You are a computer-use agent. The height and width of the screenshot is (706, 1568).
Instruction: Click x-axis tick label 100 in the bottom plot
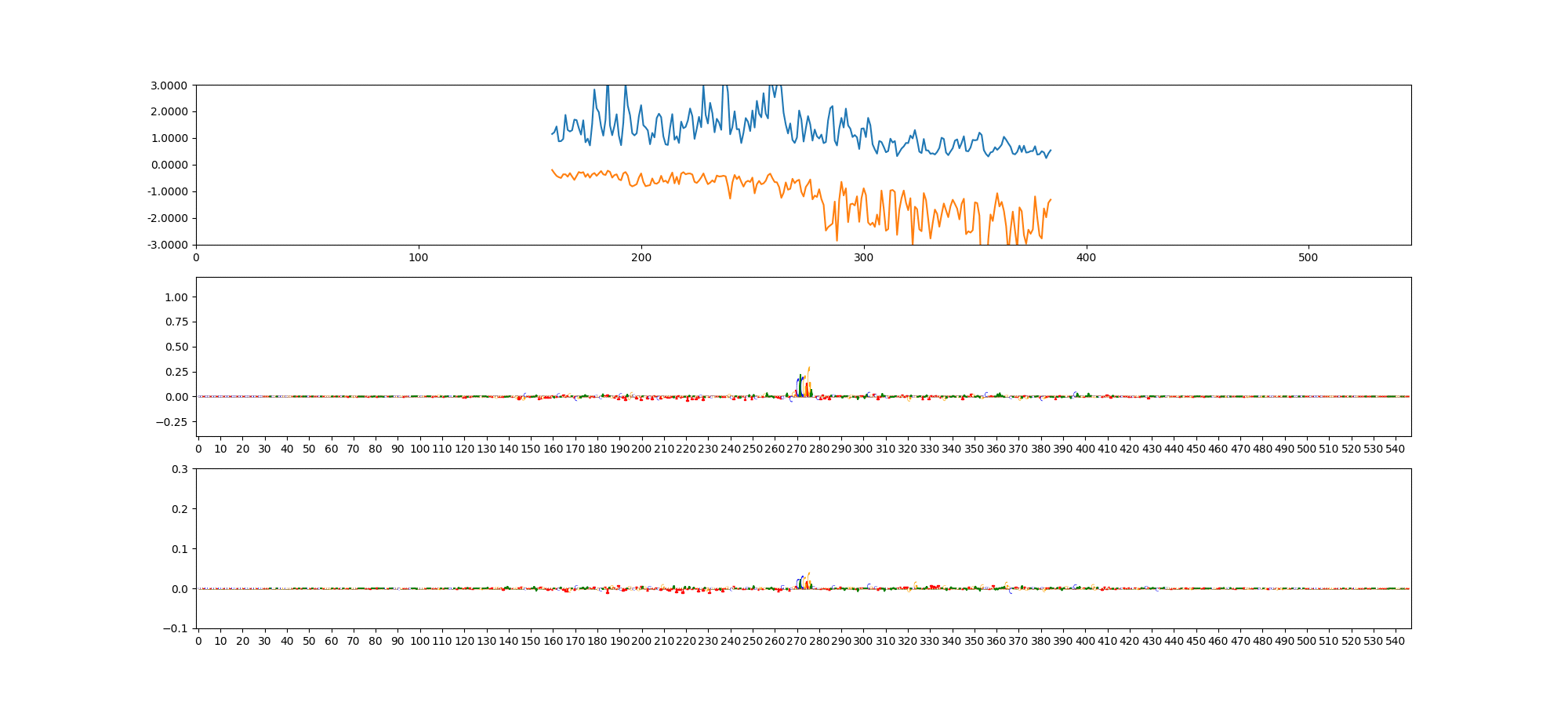(420, 641)
